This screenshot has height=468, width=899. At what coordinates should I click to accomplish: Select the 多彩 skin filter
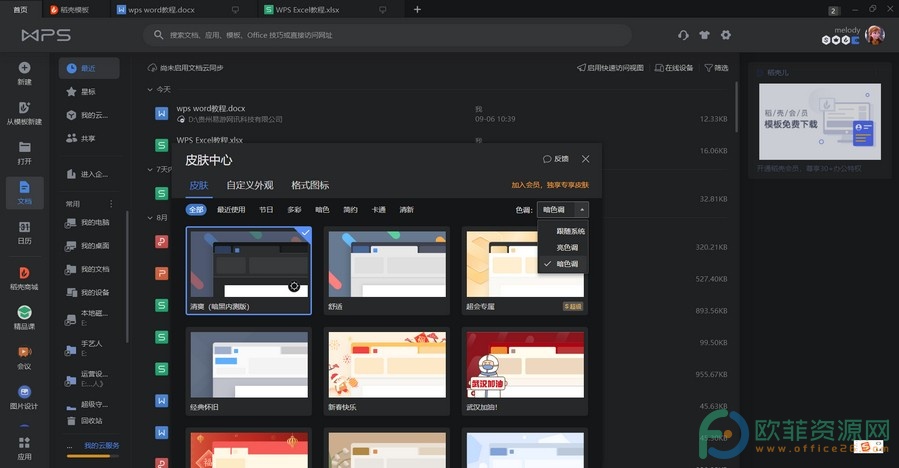point(294,210)
